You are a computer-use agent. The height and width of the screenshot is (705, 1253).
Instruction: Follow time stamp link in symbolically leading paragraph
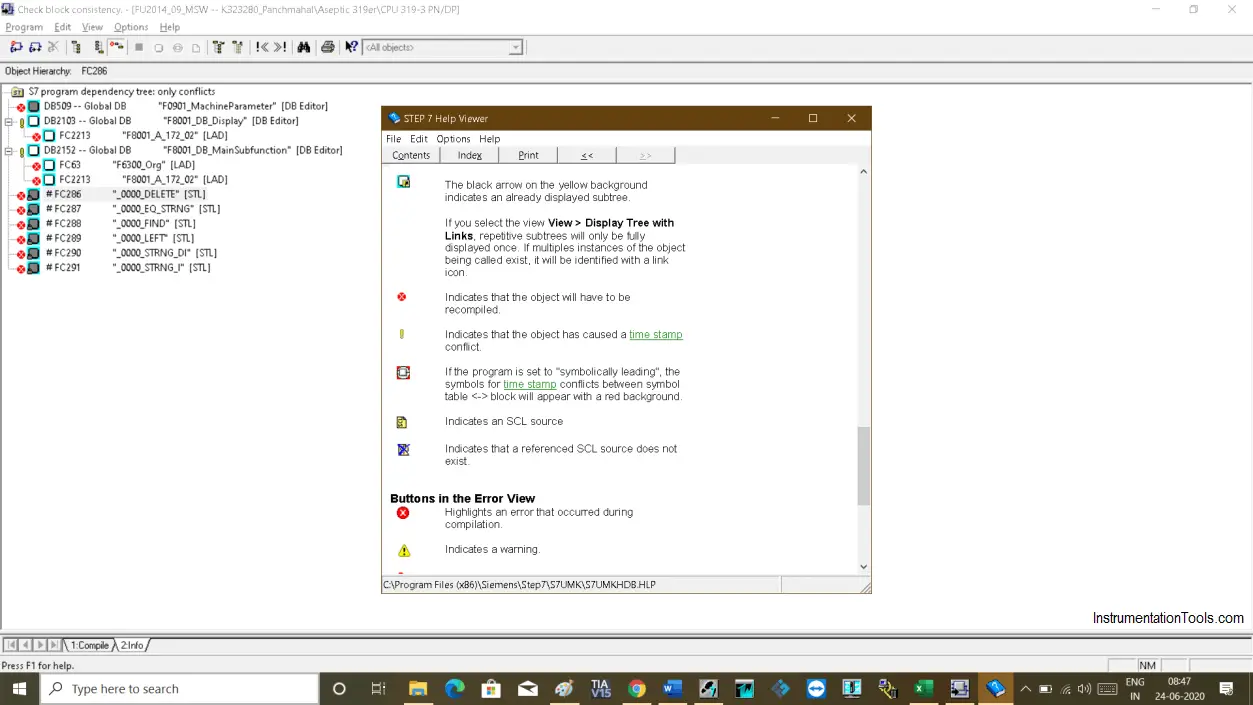[x=530, y=384]
